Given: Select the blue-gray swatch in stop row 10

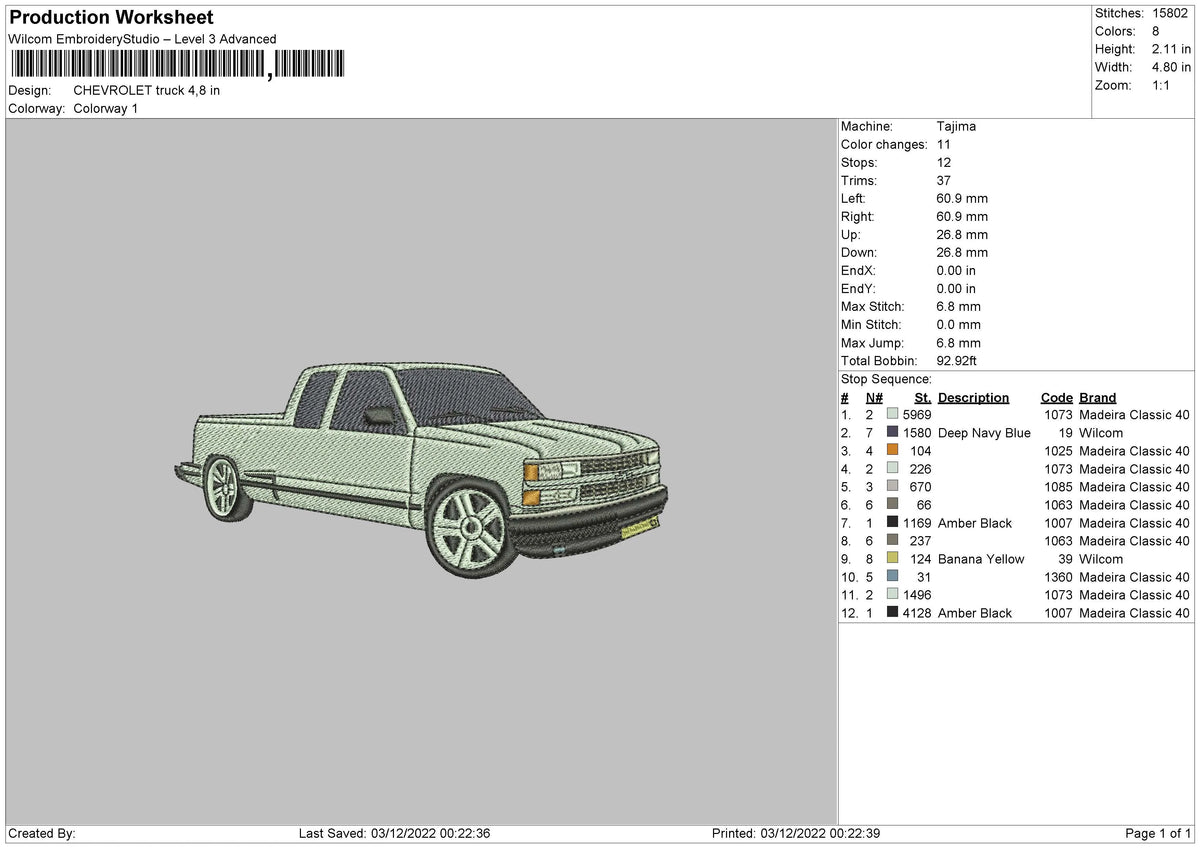Looking at the screenshot, I should point(891,576).
